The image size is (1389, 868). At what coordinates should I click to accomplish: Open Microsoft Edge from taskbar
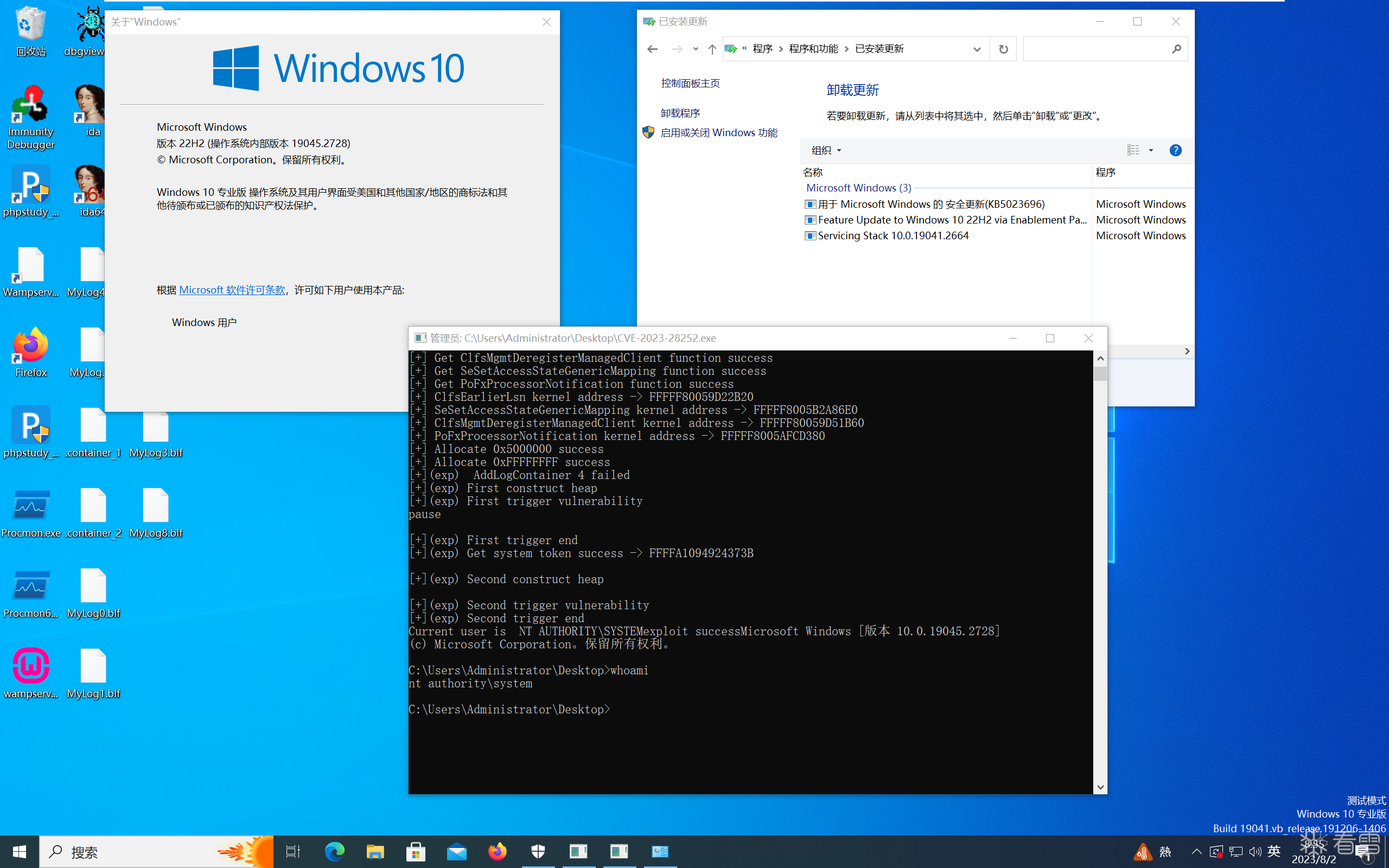point(335,851)
